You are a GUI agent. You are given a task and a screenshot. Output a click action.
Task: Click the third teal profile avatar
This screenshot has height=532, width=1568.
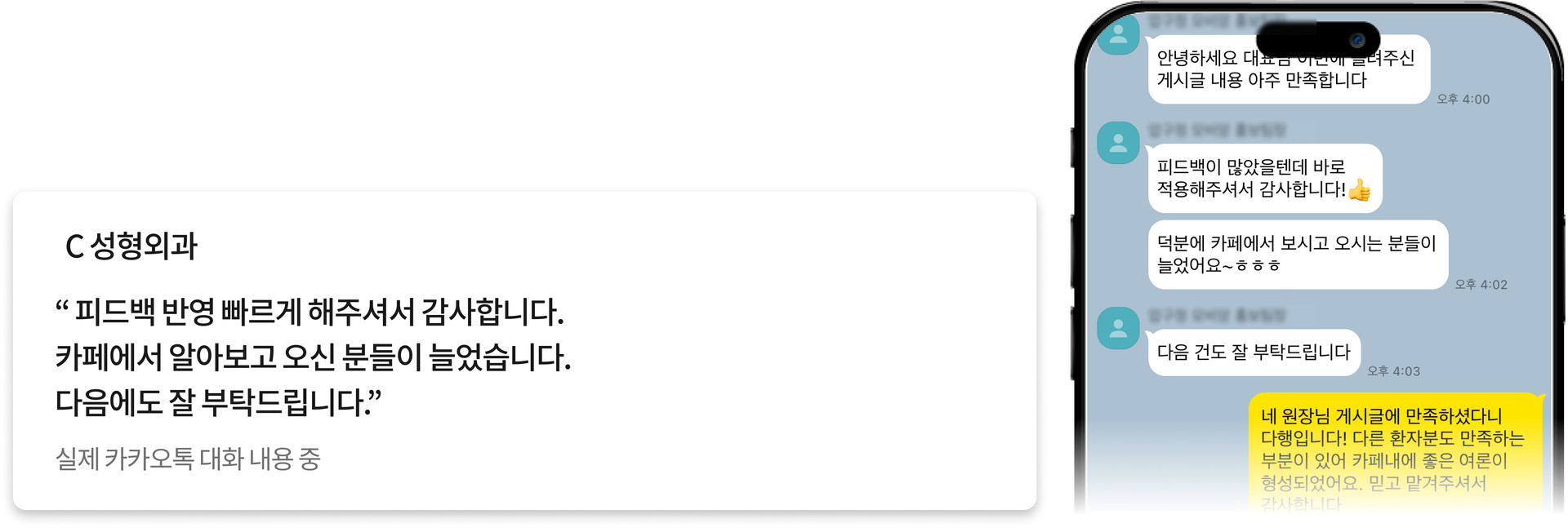[1118, 328]
